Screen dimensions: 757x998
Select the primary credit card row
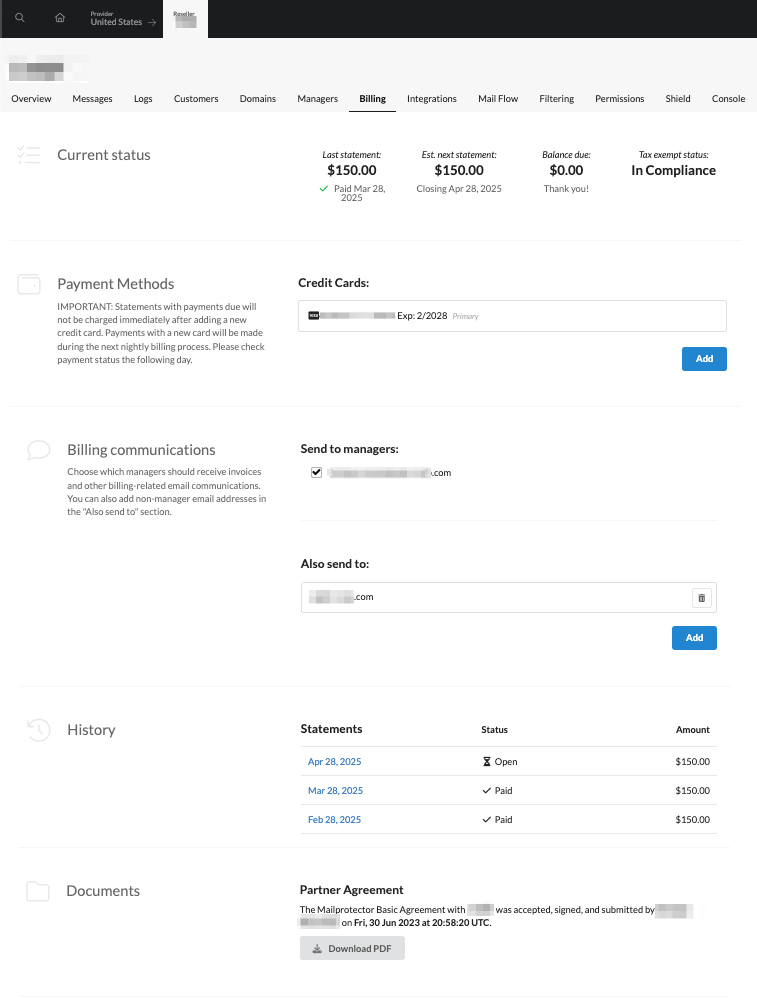coord(512,316)
